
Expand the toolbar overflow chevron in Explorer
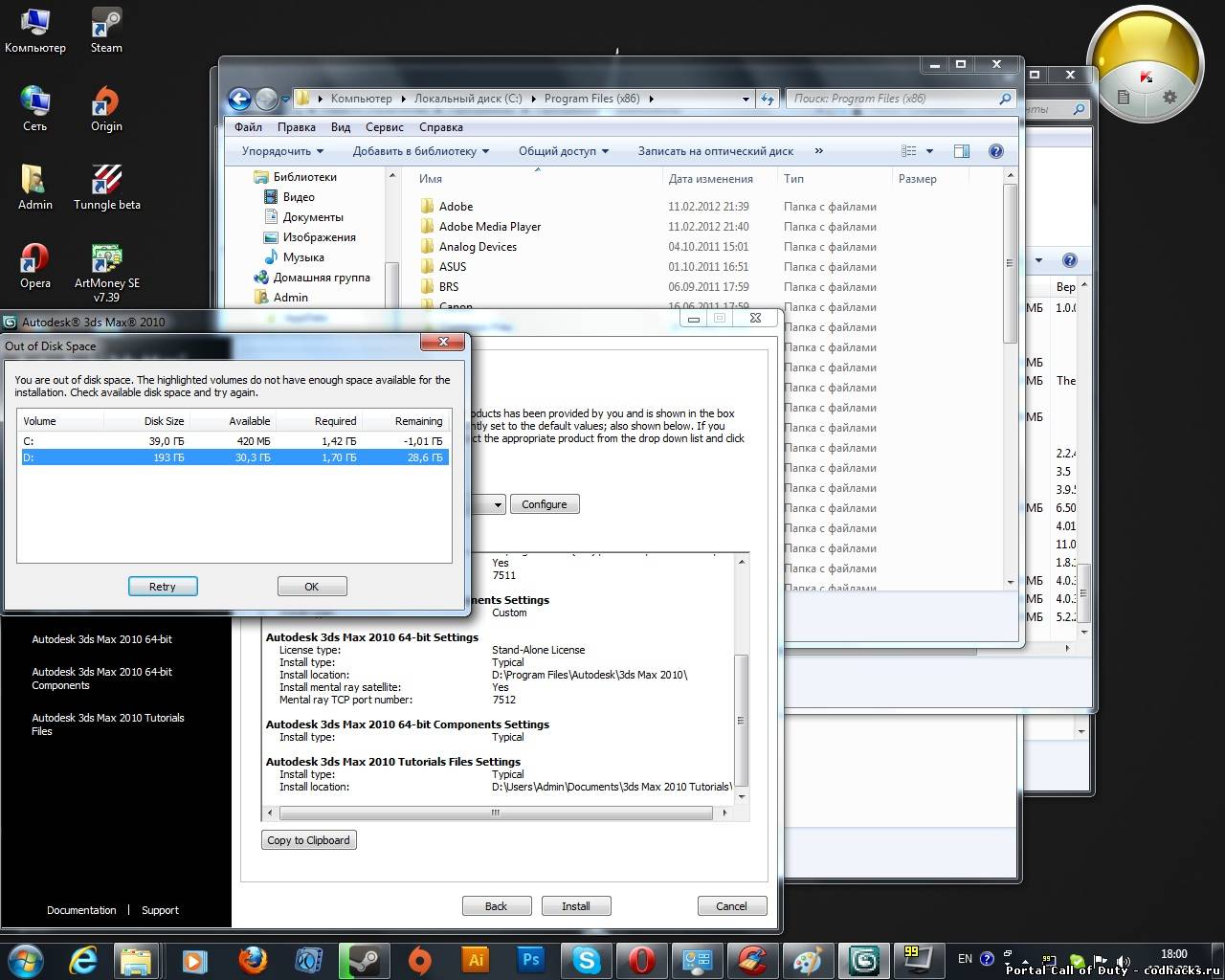tap(818, 151)
